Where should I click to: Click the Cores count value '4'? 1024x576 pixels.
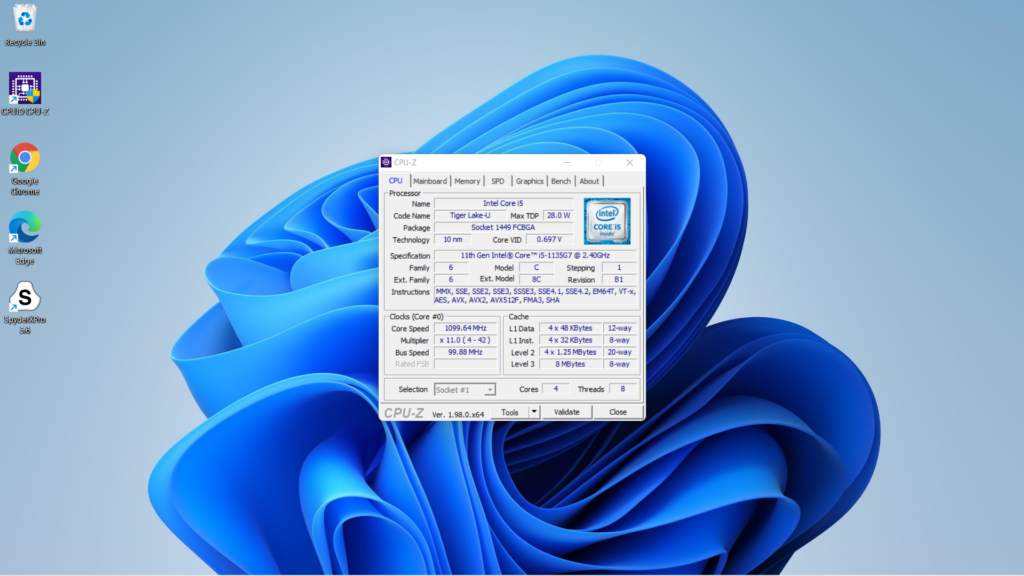[556, 389]
